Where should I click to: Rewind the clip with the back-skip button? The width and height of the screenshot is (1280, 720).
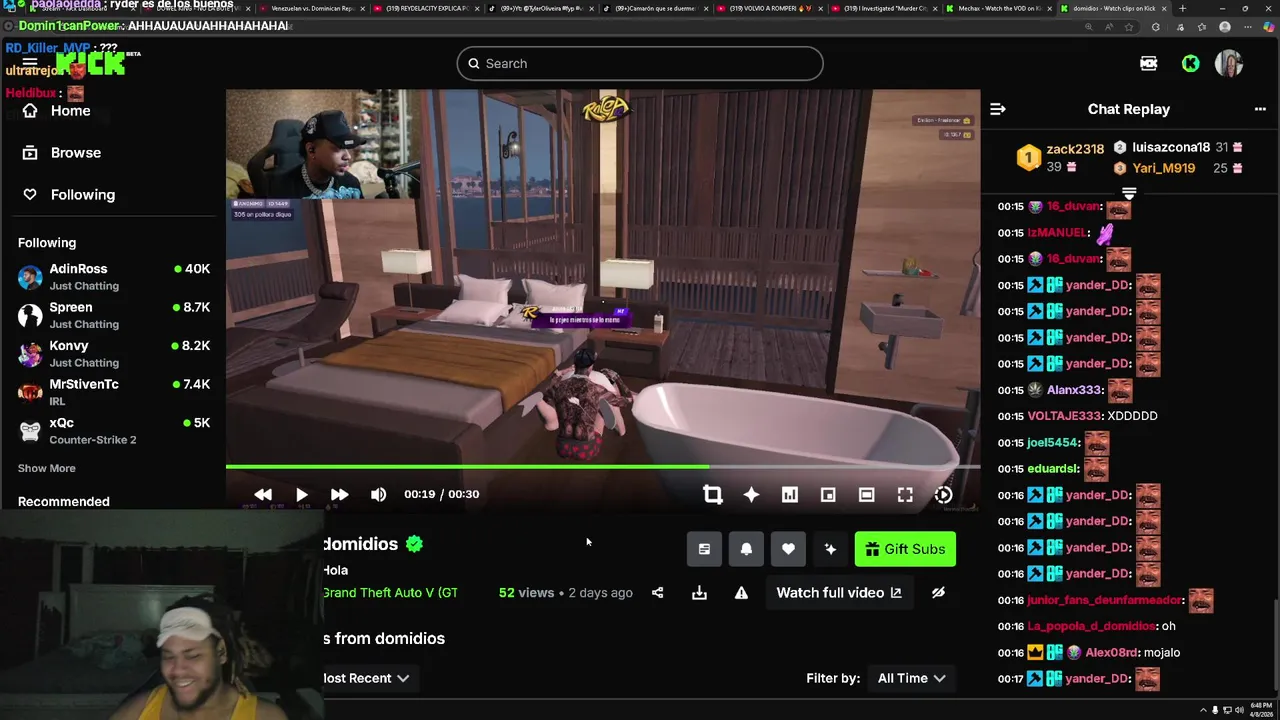pyautogui.click(x=263, y=494)
